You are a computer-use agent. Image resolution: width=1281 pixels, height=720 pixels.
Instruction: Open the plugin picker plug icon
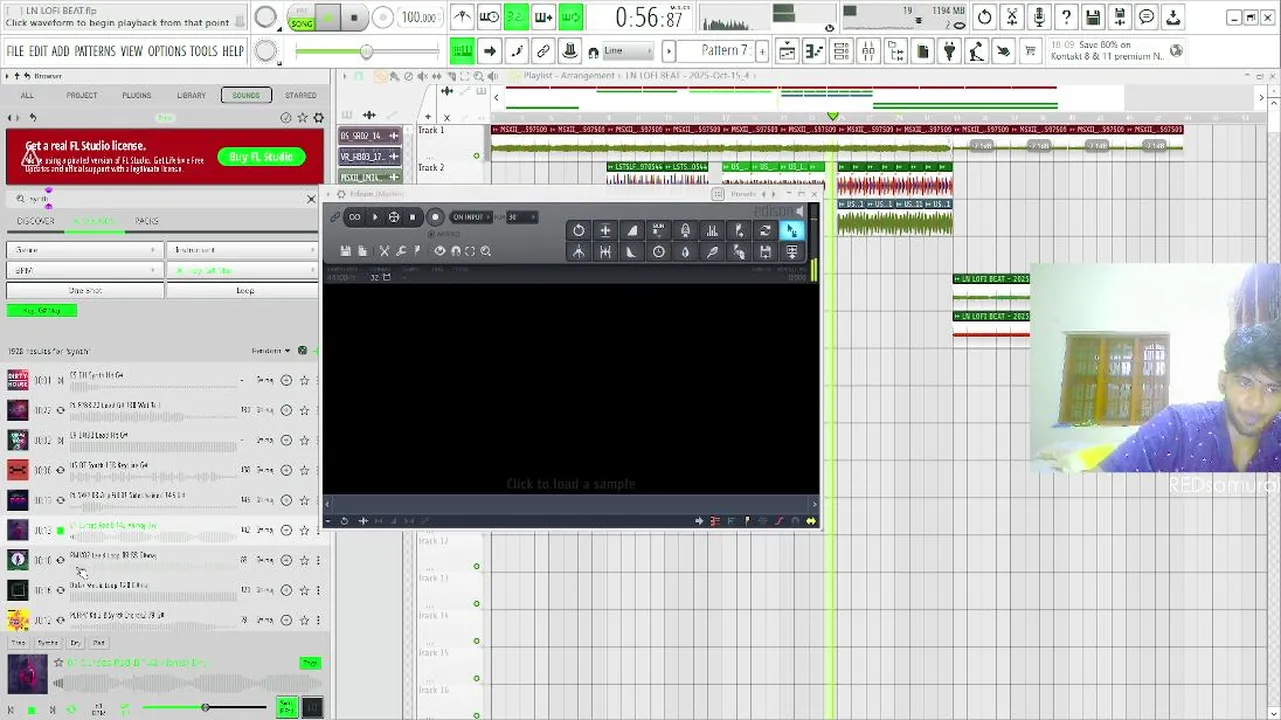coord(949,51)
